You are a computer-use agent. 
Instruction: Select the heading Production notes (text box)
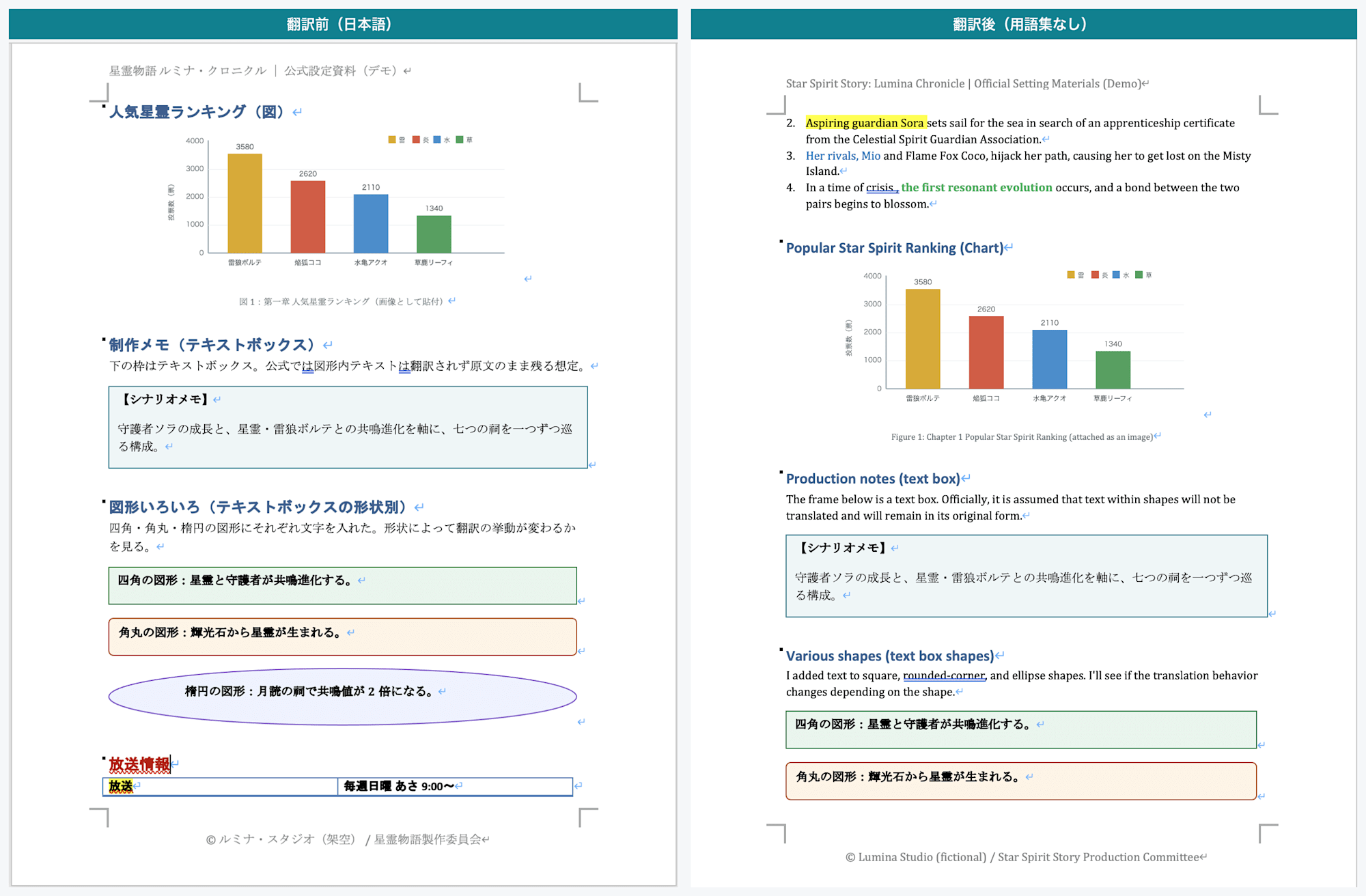[873, 479]
